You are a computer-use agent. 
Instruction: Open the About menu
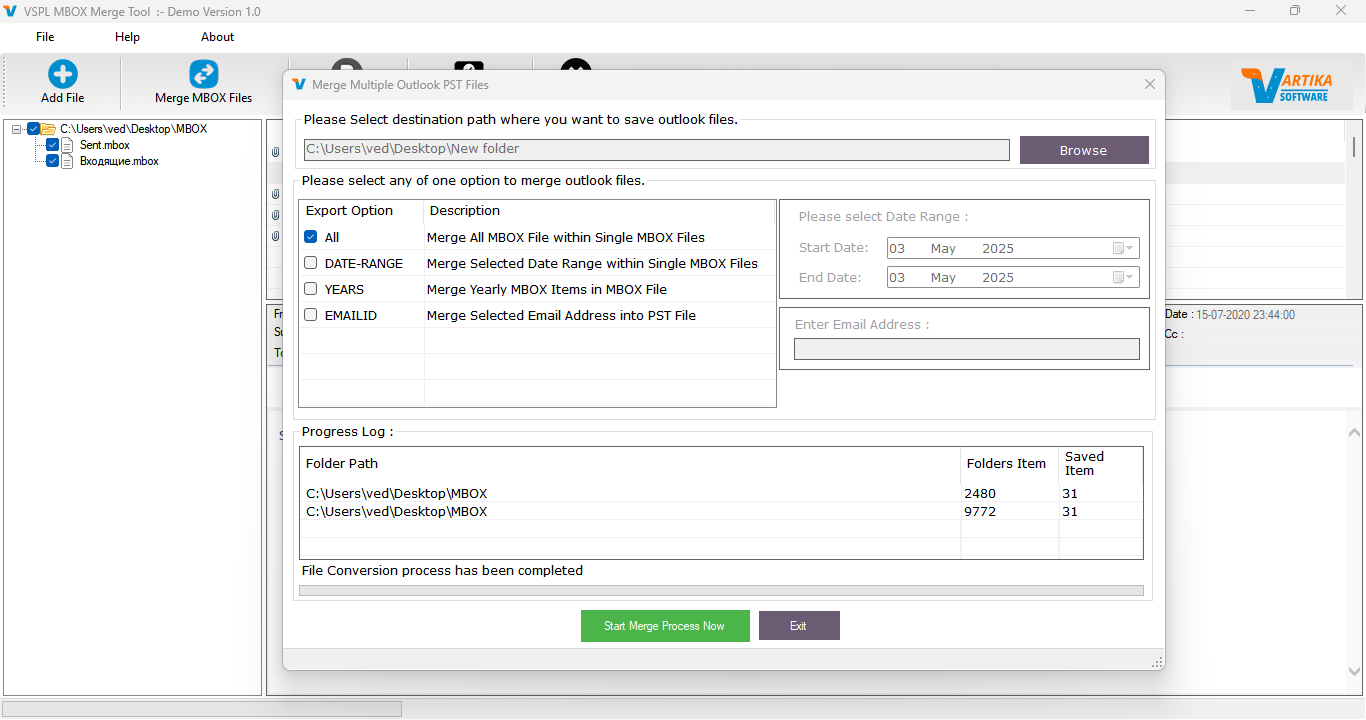[217, 37]
